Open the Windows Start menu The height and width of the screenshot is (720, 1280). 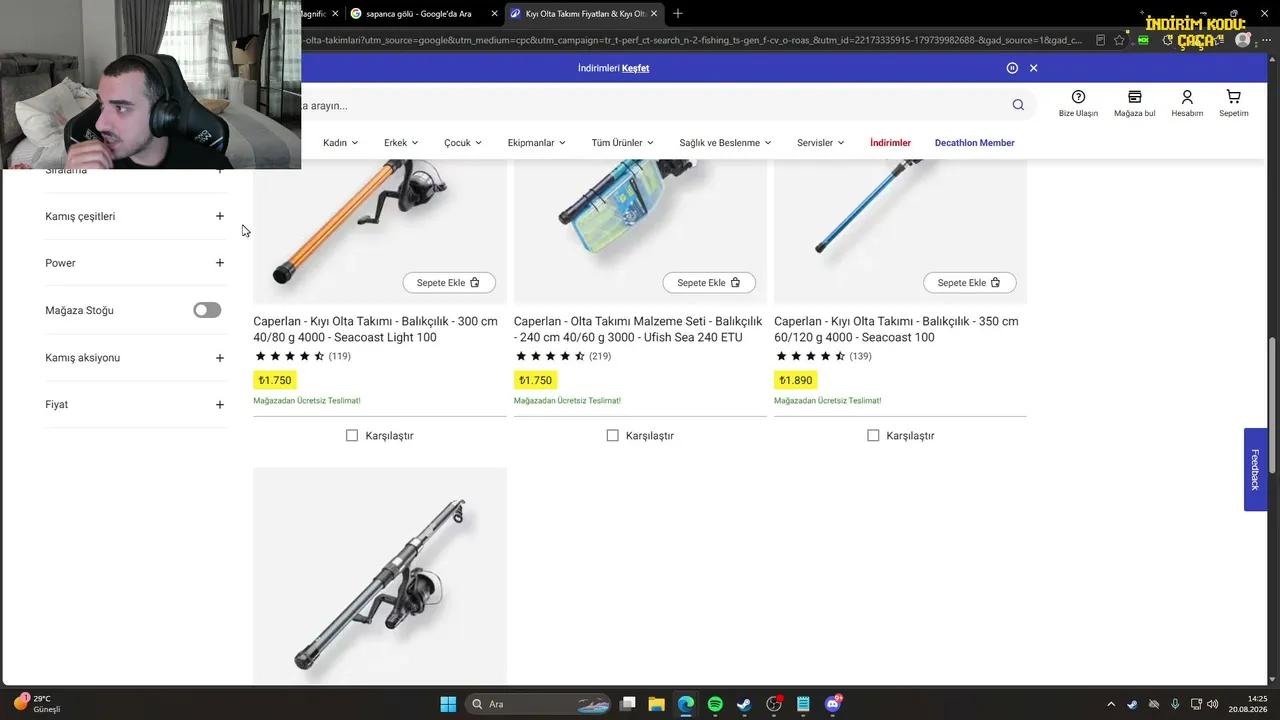point(448,704)
